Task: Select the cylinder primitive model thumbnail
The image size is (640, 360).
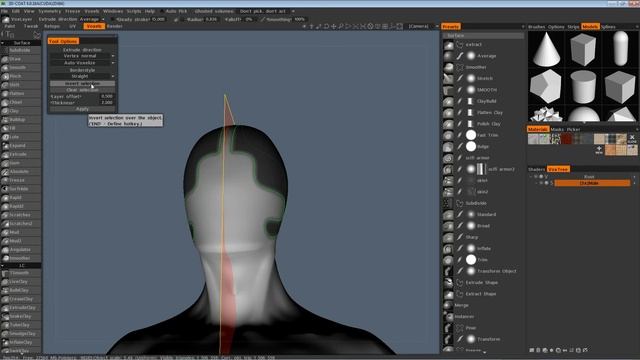Action: [x=583, y=86]
